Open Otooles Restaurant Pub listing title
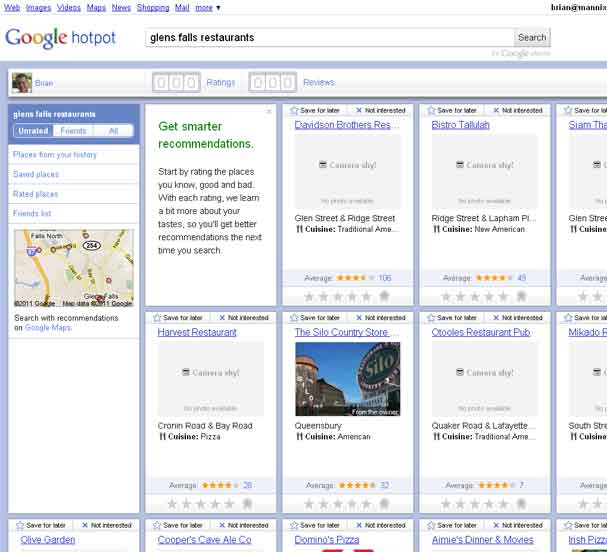 click(x=481, y=332)
